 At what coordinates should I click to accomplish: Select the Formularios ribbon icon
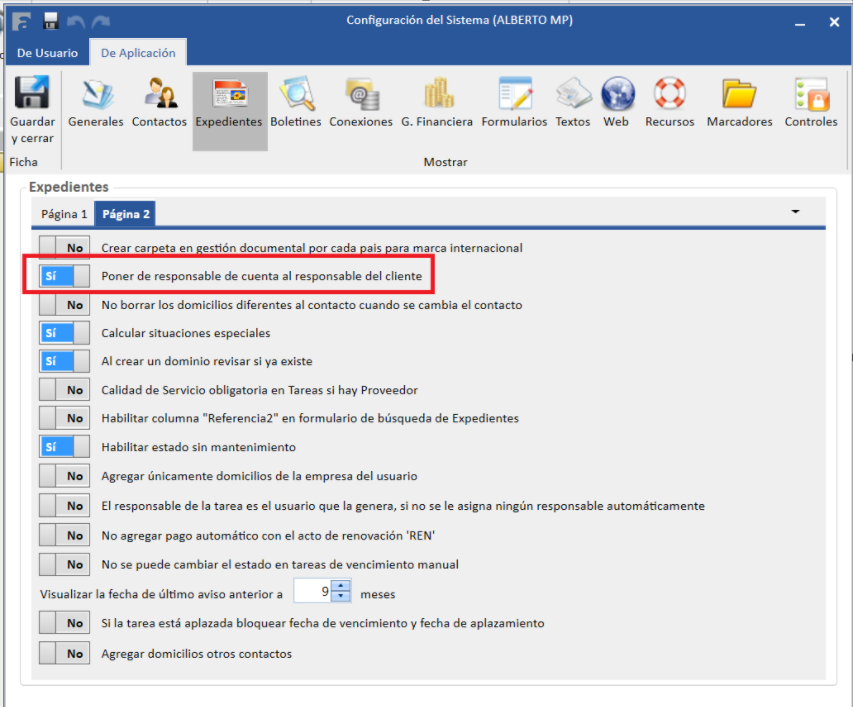[x=514, y=97]
